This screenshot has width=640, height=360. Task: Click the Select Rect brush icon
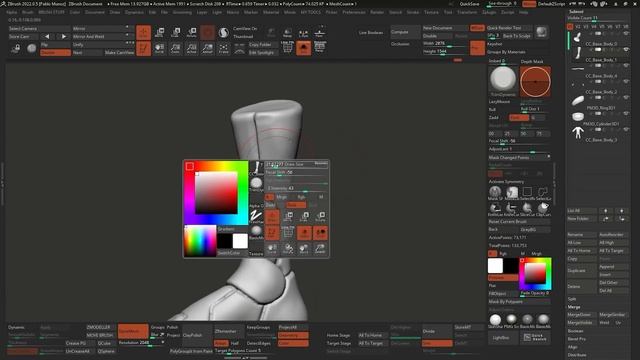527,192
